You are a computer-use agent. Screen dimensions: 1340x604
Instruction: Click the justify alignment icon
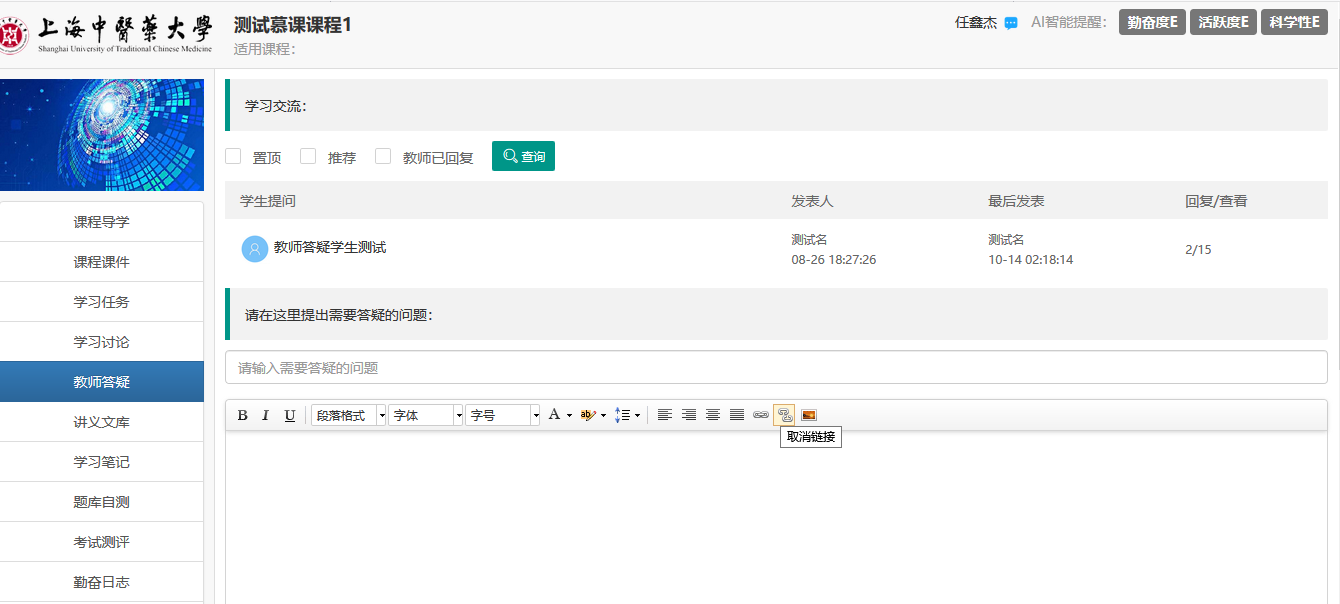[737, 415]
